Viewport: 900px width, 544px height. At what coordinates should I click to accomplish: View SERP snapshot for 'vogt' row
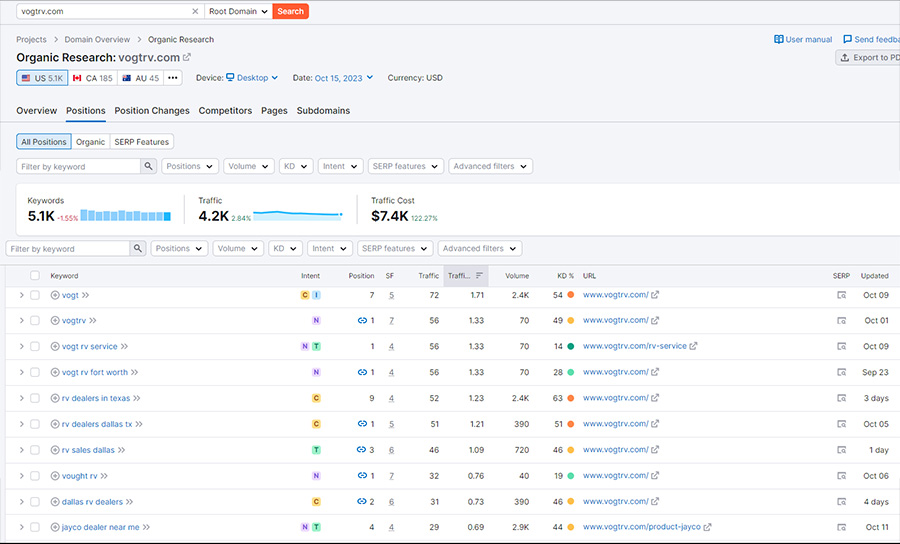point(841,295)
